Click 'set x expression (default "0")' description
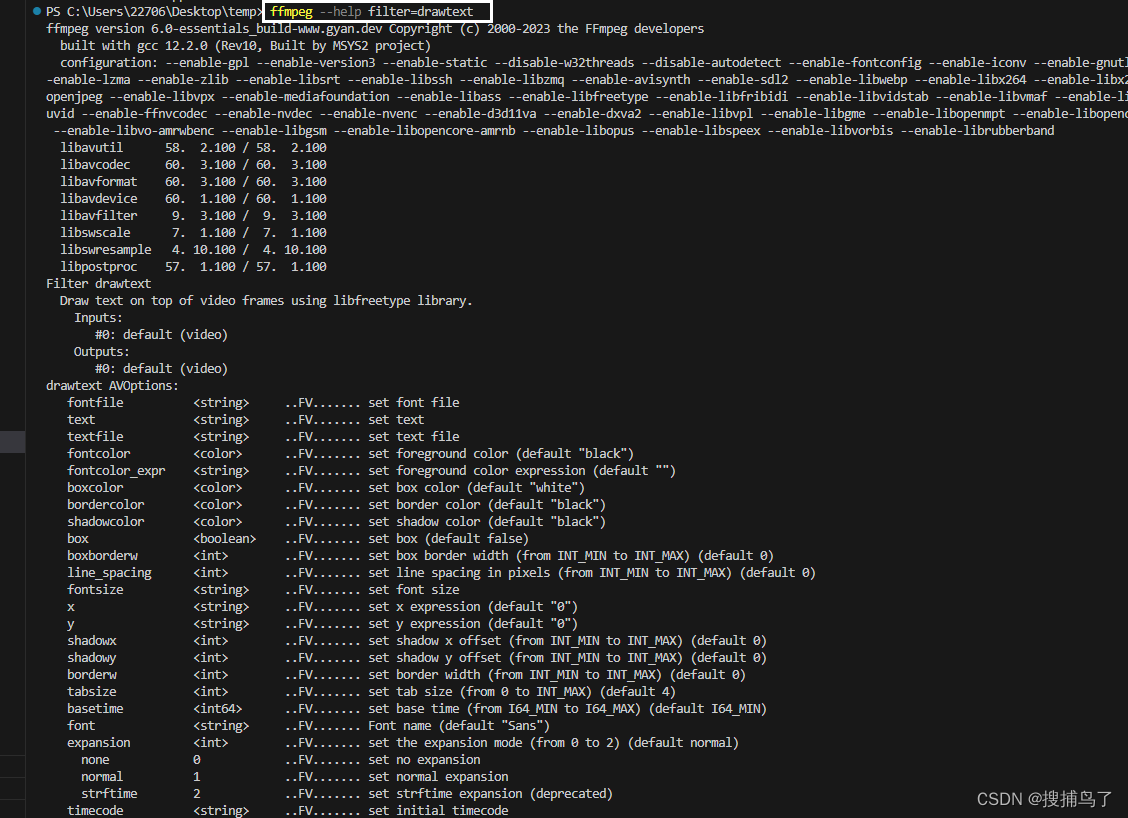This screenshot has width=1128, height=818. coord(473,607)
